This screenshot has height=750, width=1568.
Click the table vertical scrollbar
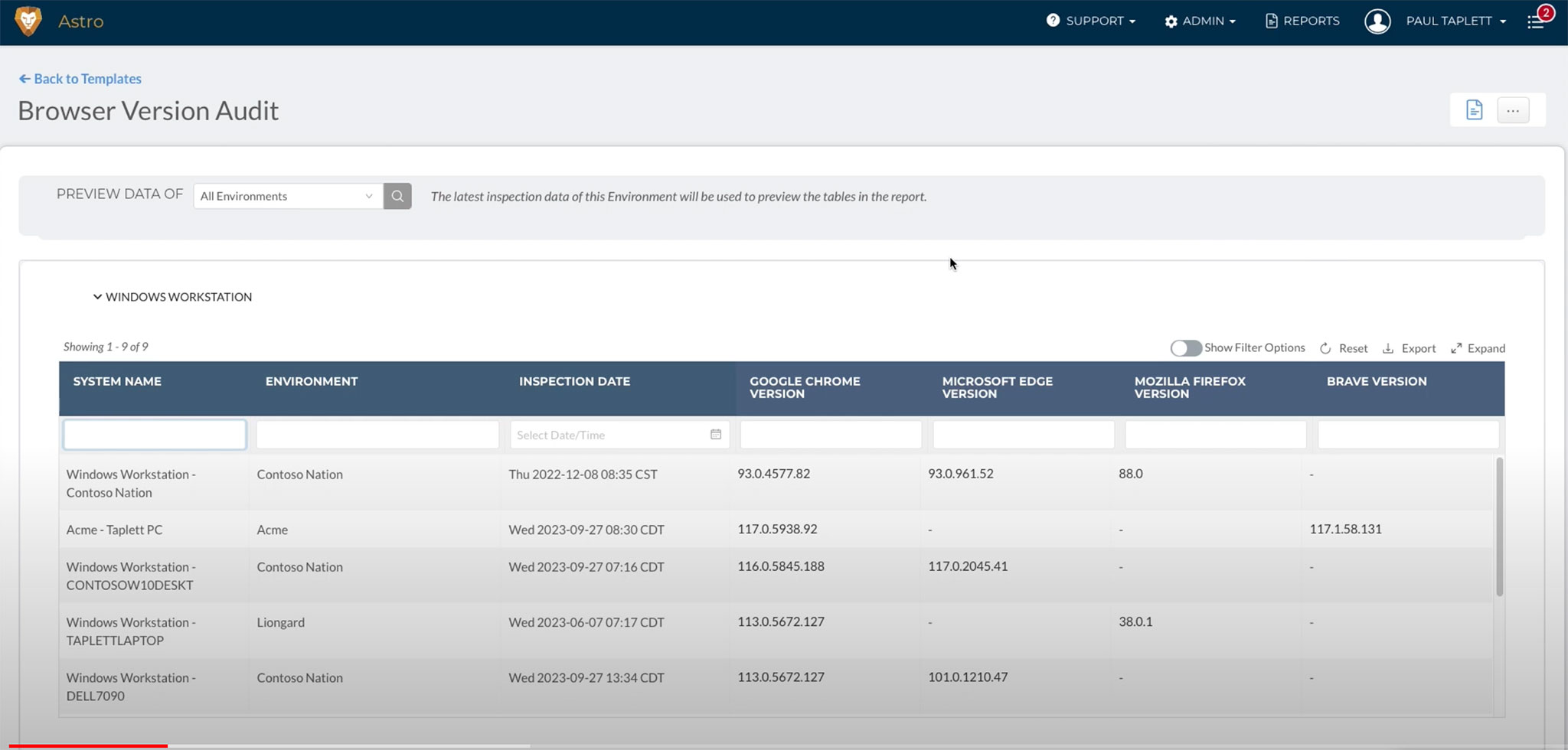tap(1499, 527)
